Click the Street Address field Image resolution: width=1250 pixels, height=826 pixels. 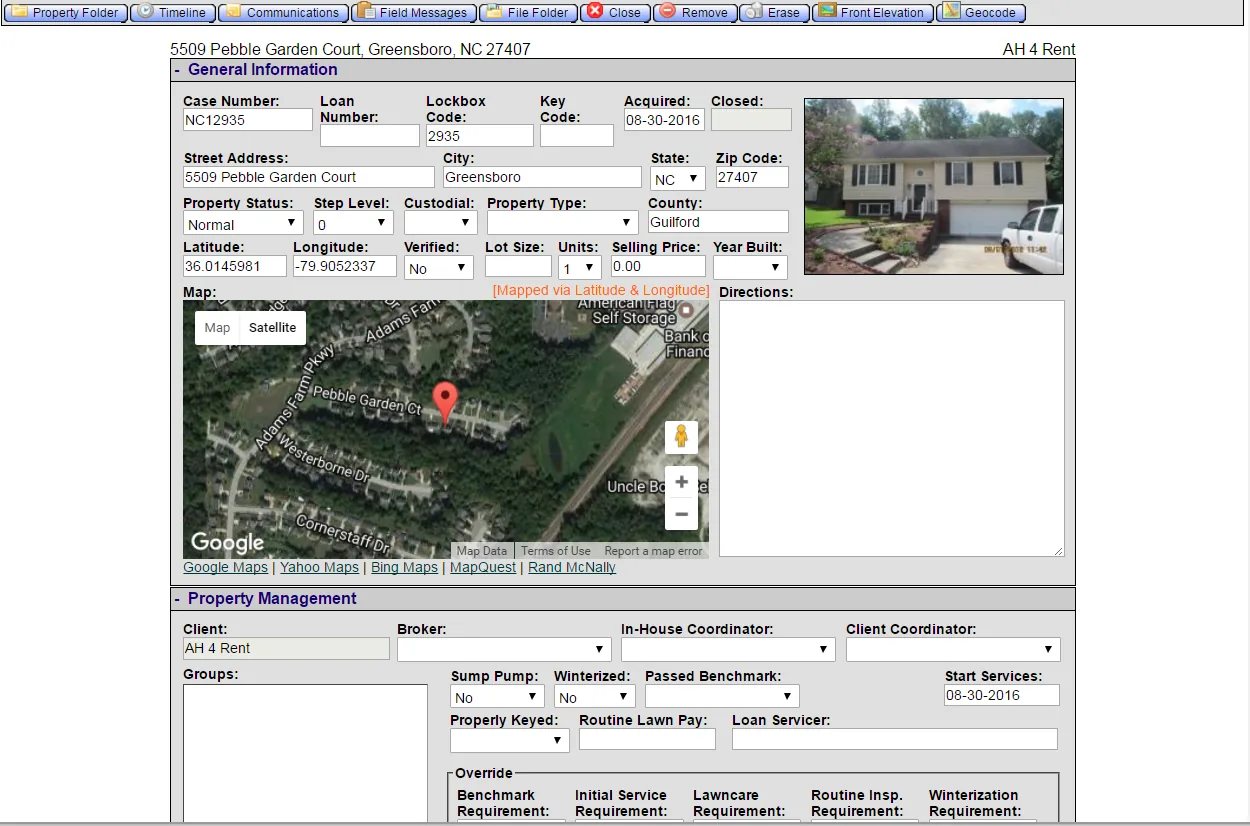(309, 177)
